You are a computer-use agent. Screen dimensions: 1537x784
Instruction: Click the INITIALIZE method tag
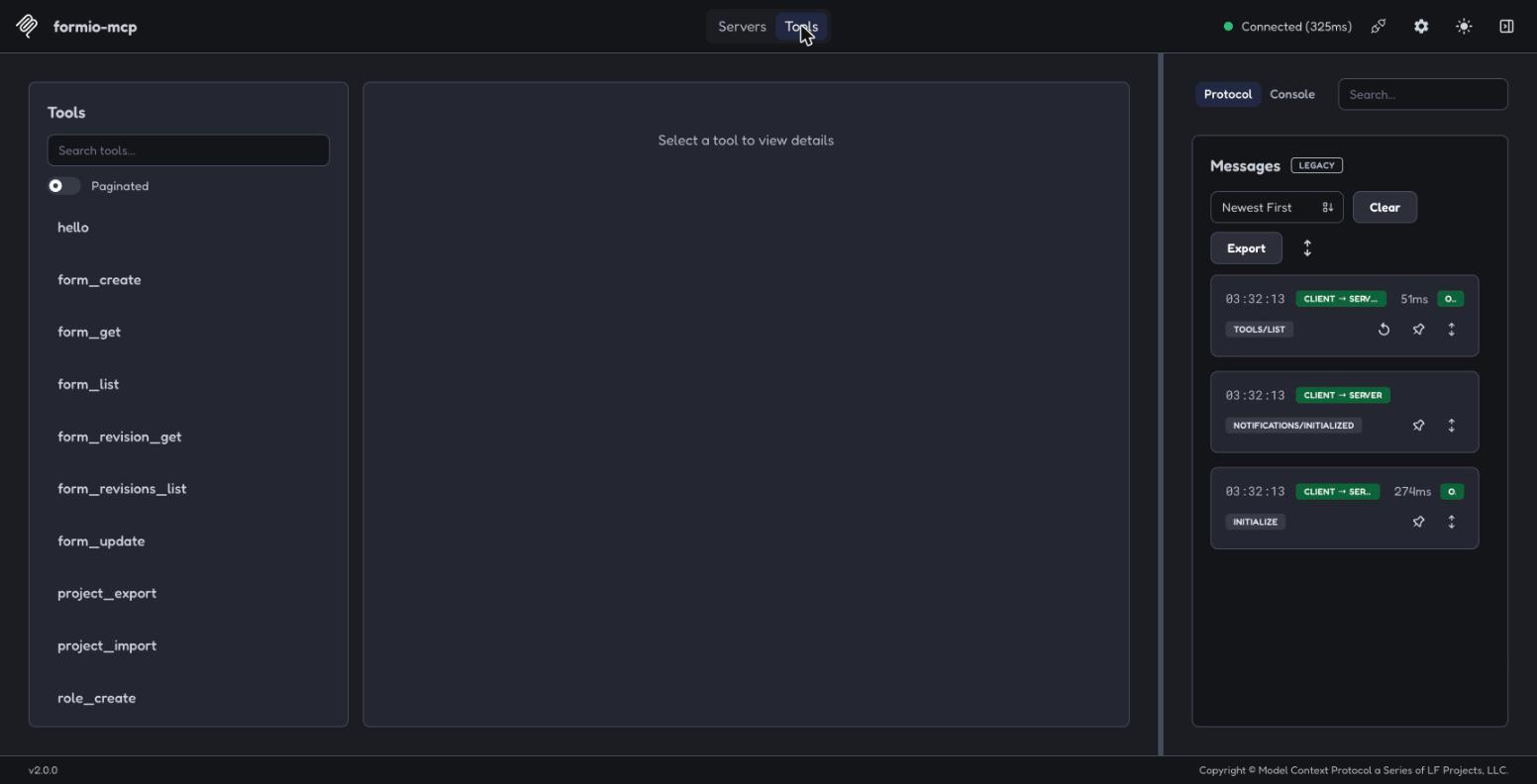pos(1256,522)
